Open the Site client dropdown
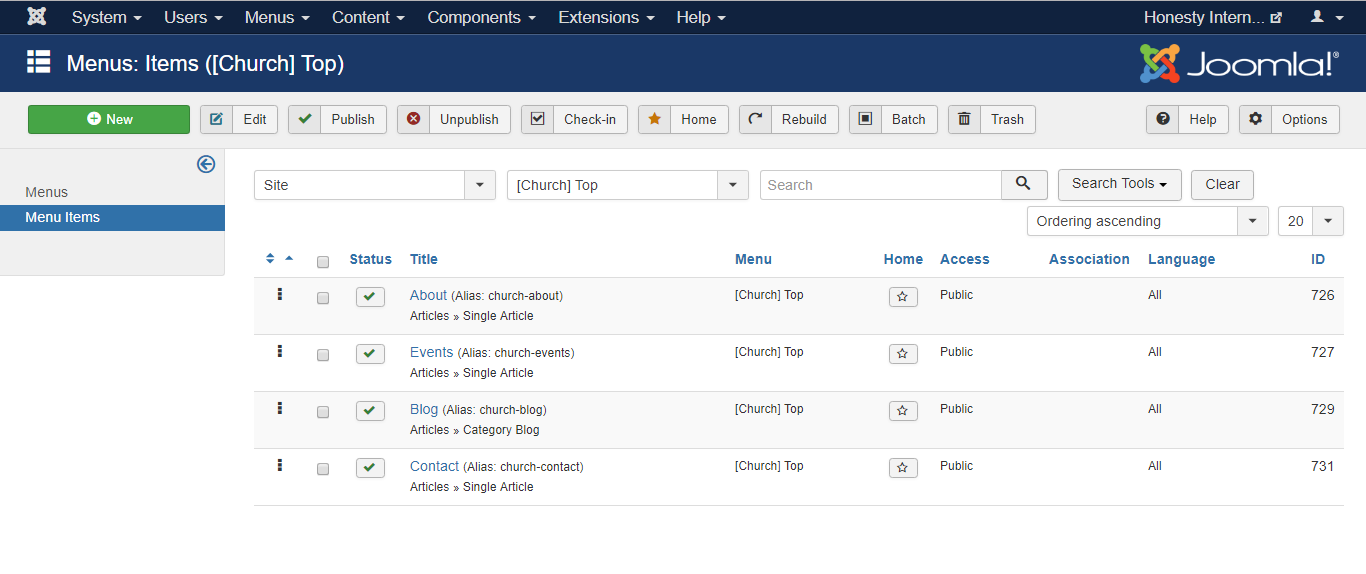1366x574 pixels. click(374, 185)
